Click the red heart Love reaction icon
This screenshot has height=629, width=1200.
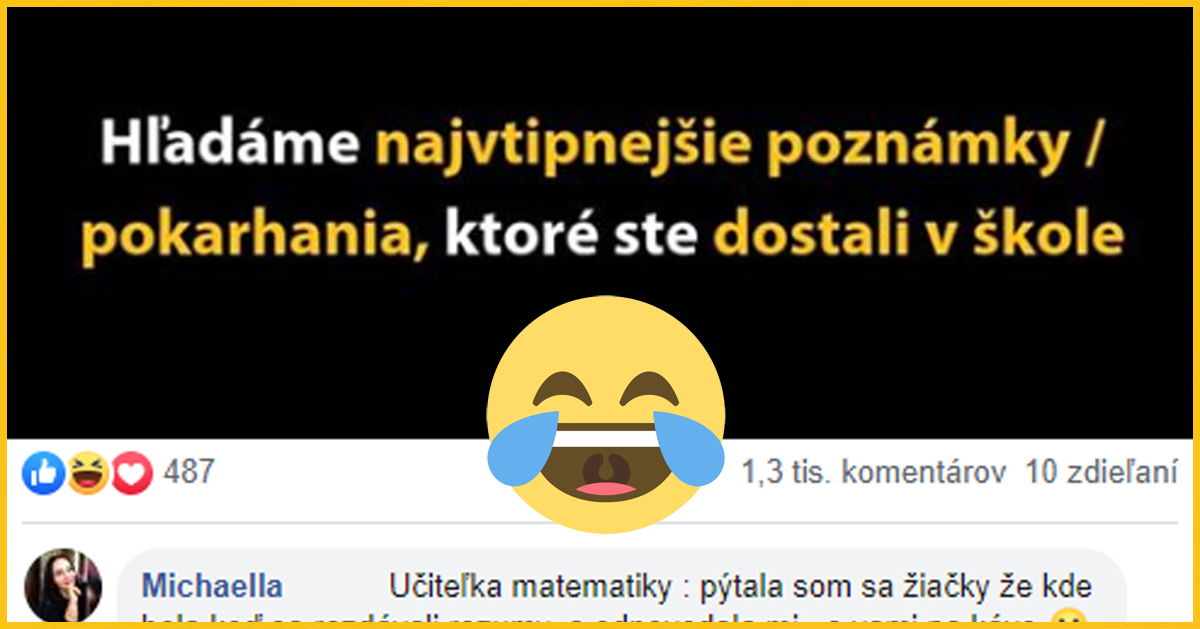(x=132, y=473)
